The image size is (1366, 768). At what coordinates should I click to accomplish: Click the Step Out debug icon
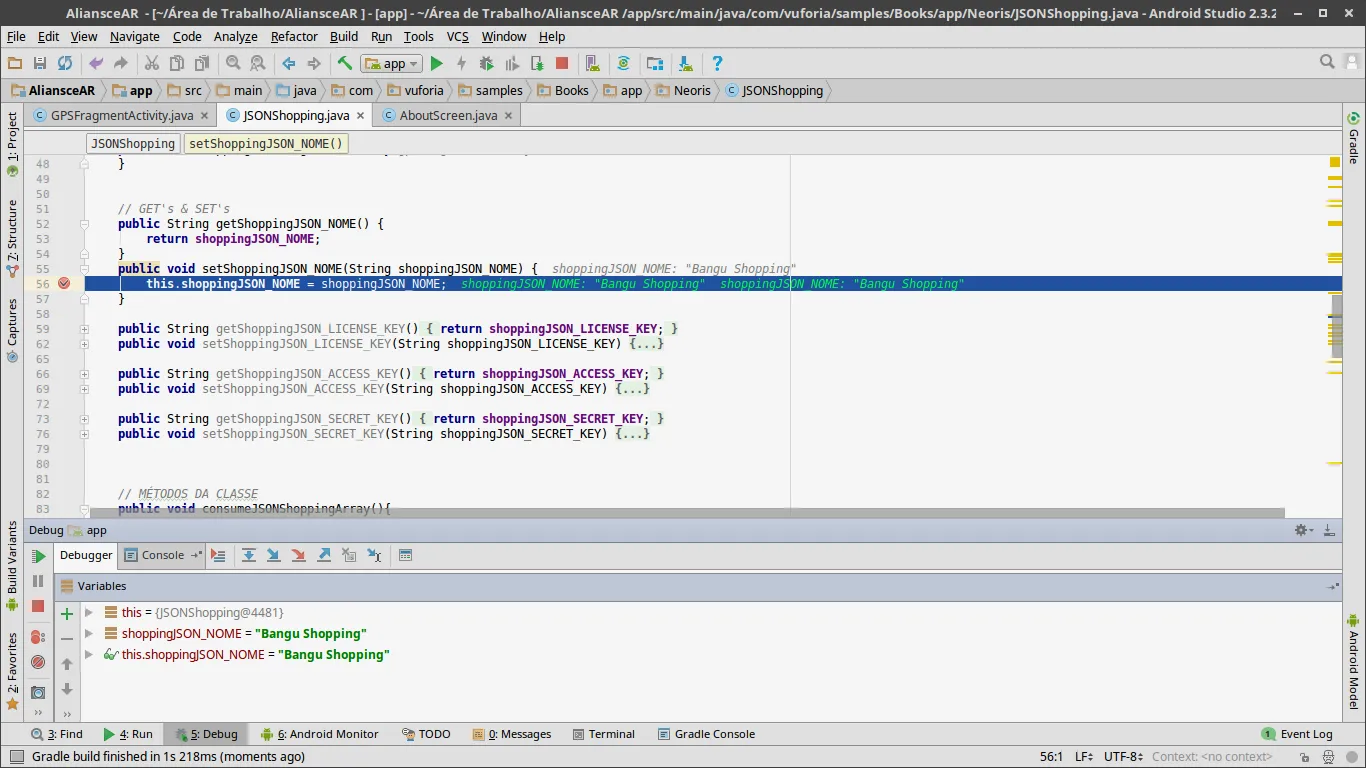coord(323,555)
